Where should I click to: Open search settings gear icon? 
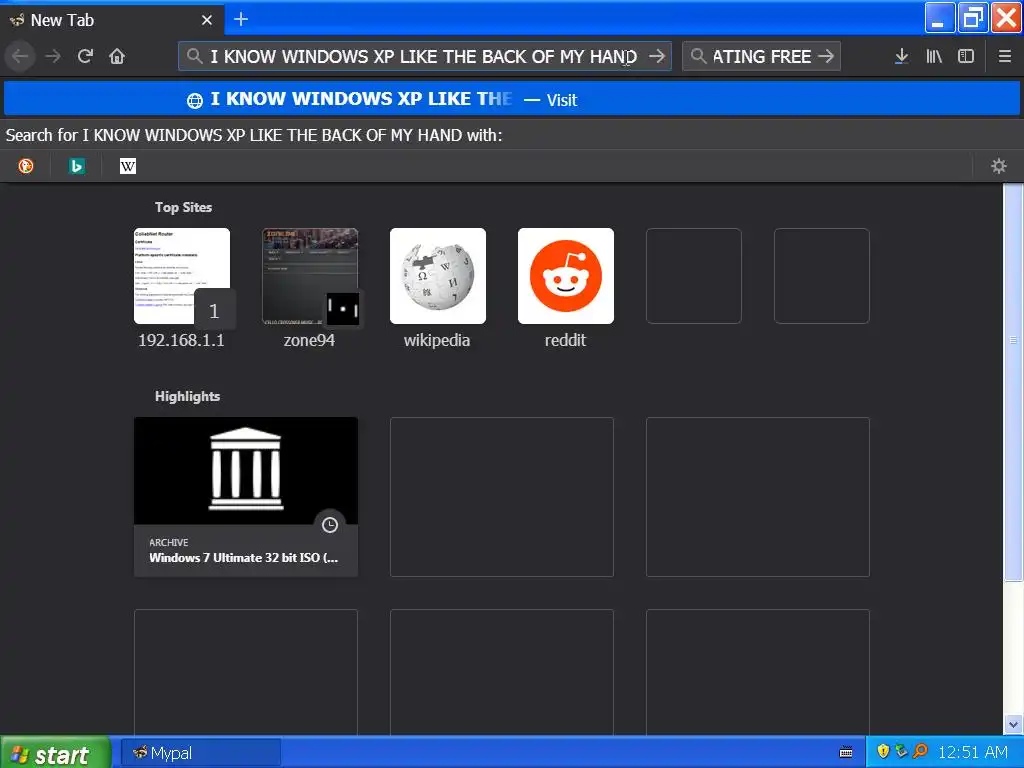999,167
